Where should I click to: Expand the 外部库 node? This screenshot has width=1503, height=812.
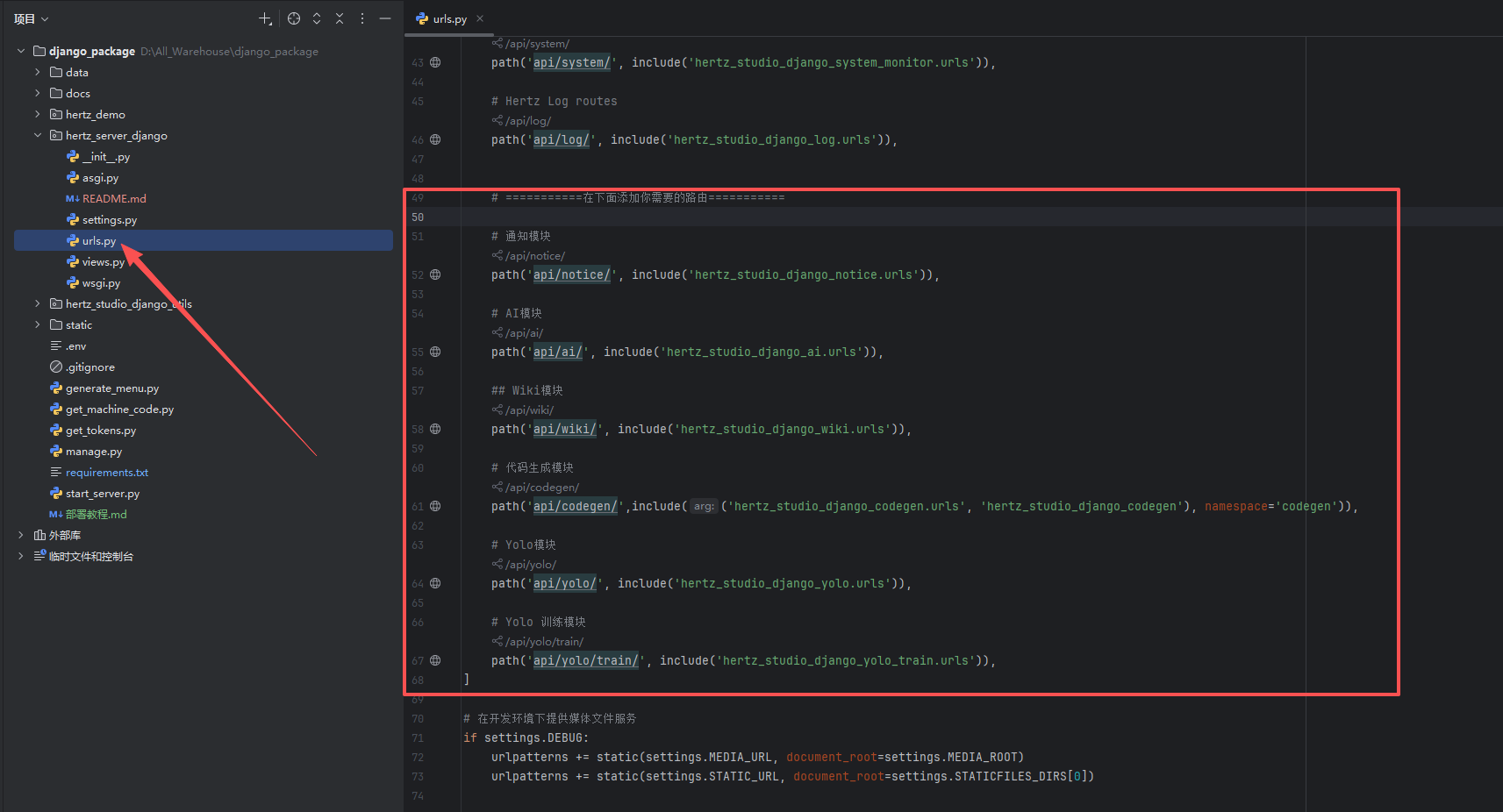point(21,535)
